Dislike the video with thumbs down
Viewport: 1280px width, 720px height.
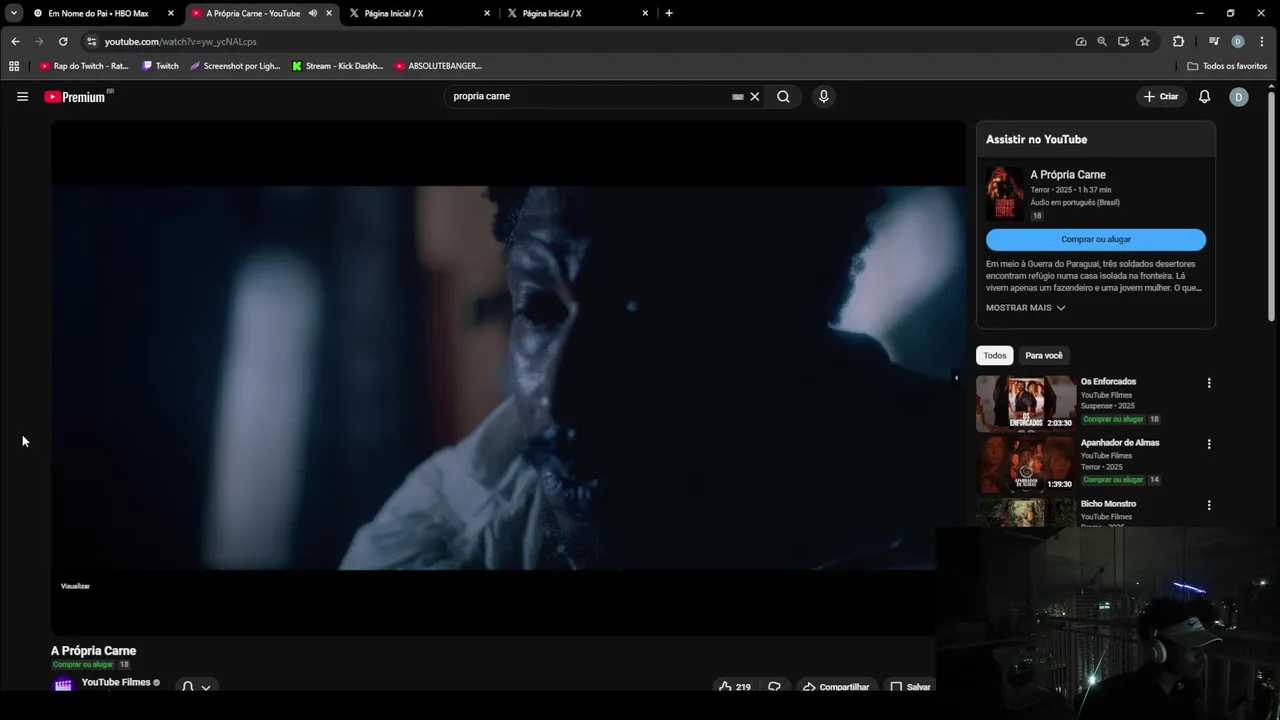click(774, 687)
